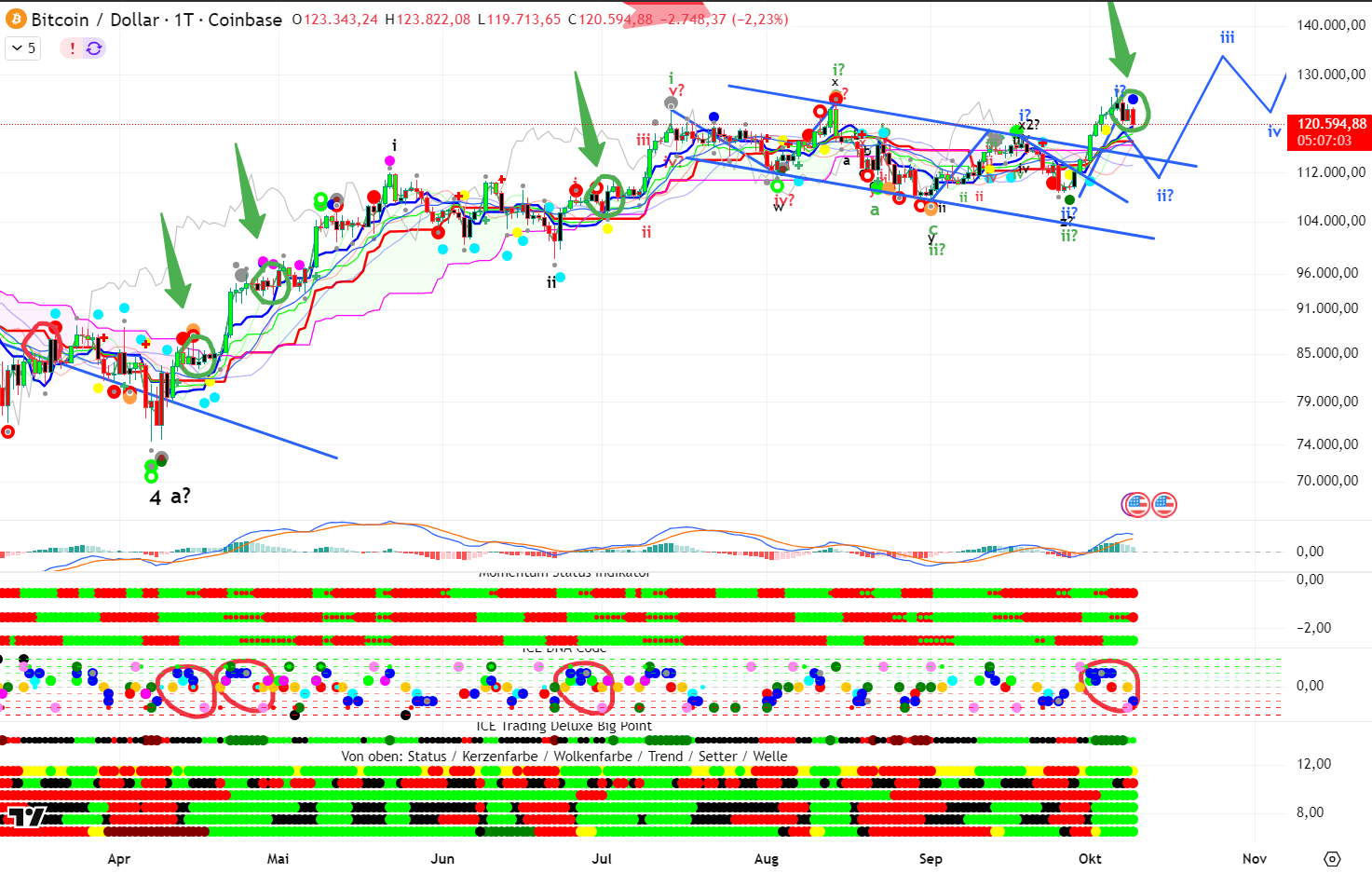The height and width of the screenshot is (873, 1372).
Task: Click the blue 'iii' projected wave label
Action: (1227, 37)
